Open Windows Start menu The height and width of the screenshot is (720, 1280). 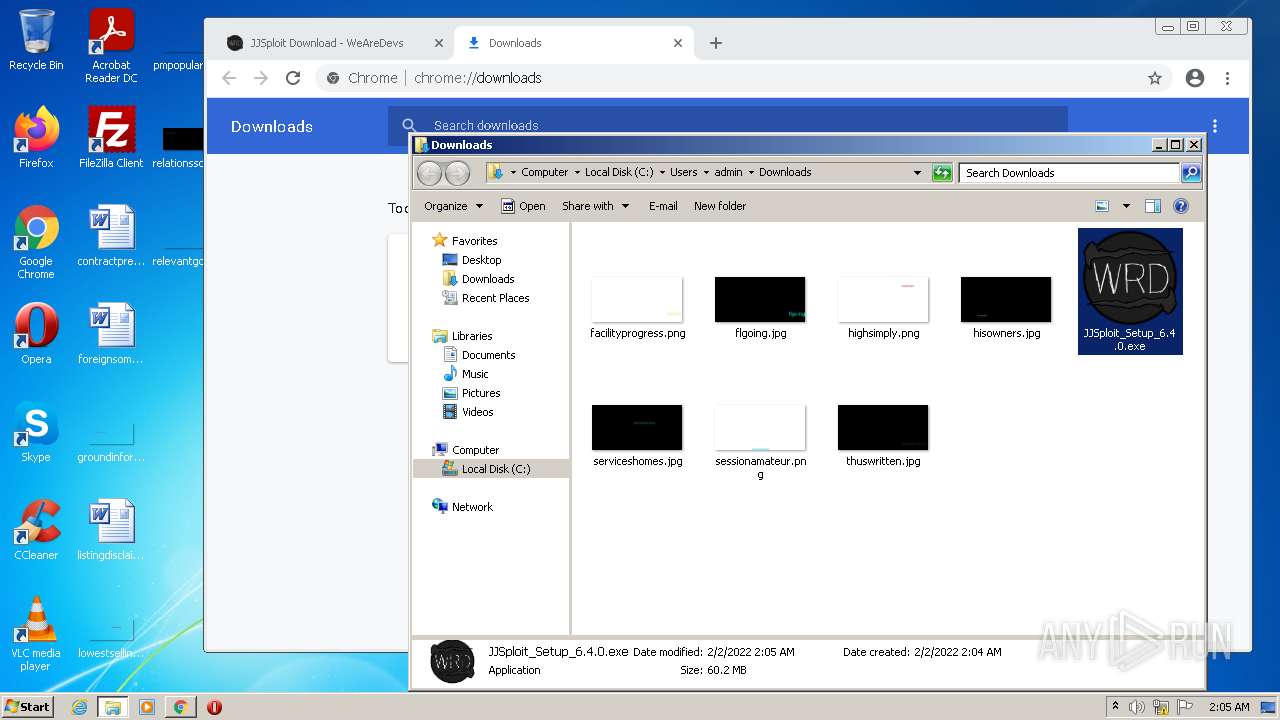28,707
